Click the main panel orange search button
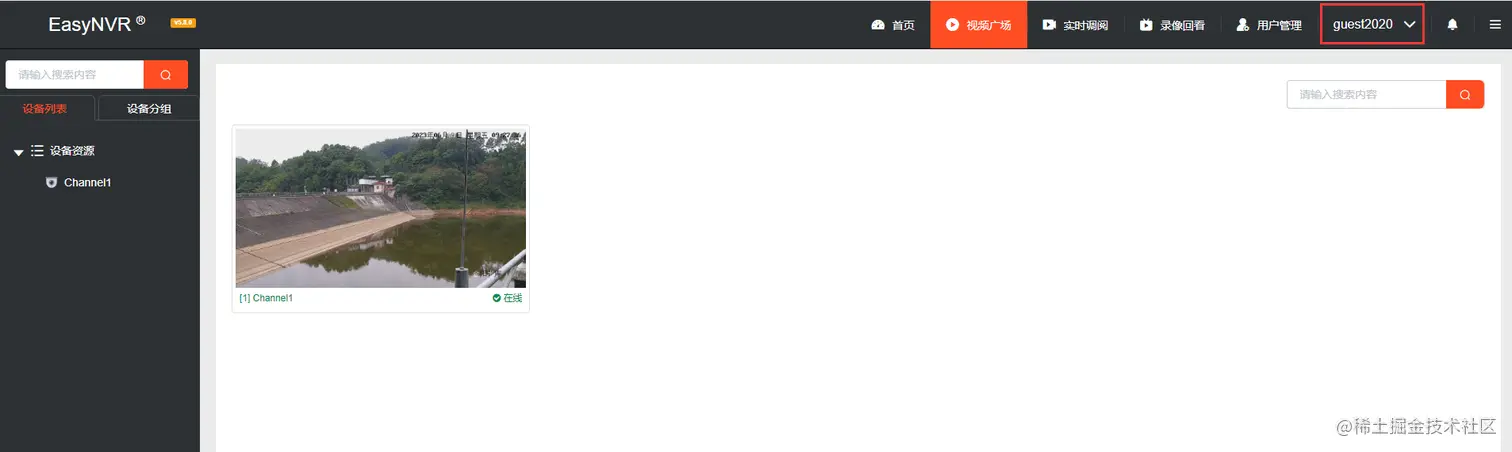 (1465, 94)
